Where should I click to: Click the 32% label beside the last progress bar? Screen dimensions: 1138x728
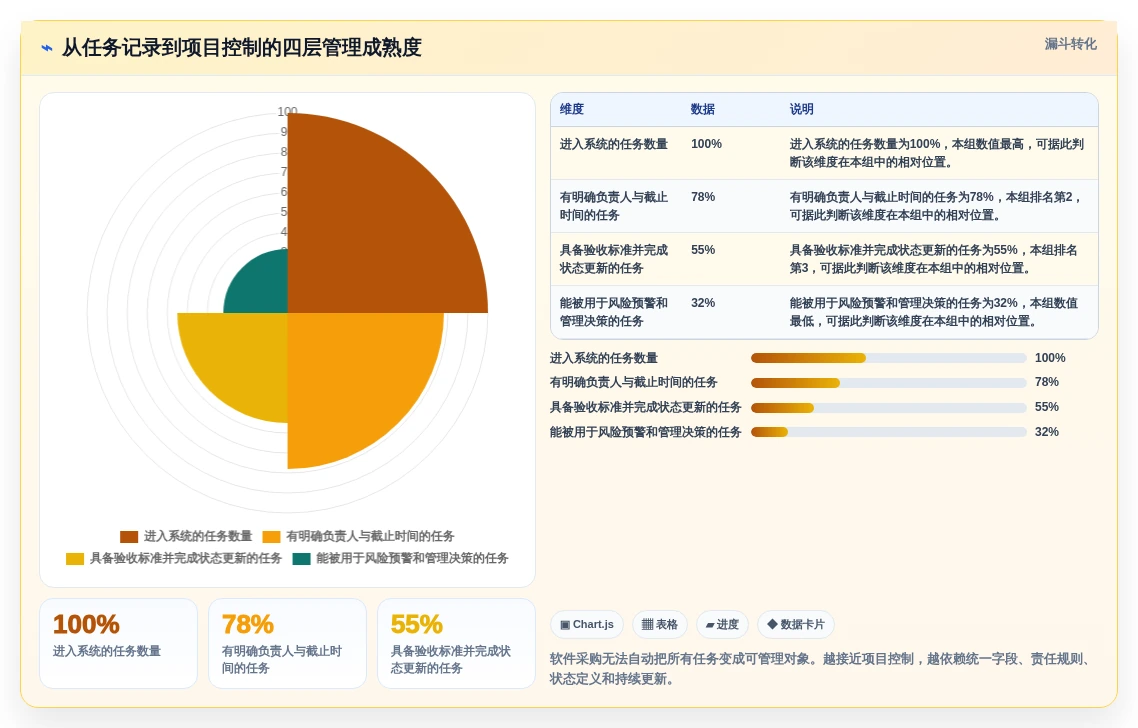[x=1047, y=432]
